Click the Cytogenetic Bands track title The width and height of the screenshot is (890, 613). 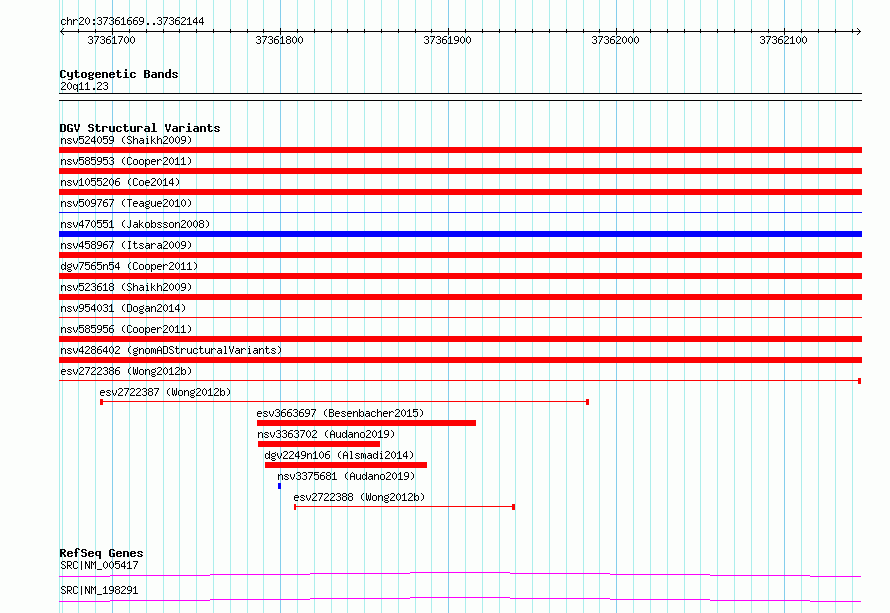[119, 74]
